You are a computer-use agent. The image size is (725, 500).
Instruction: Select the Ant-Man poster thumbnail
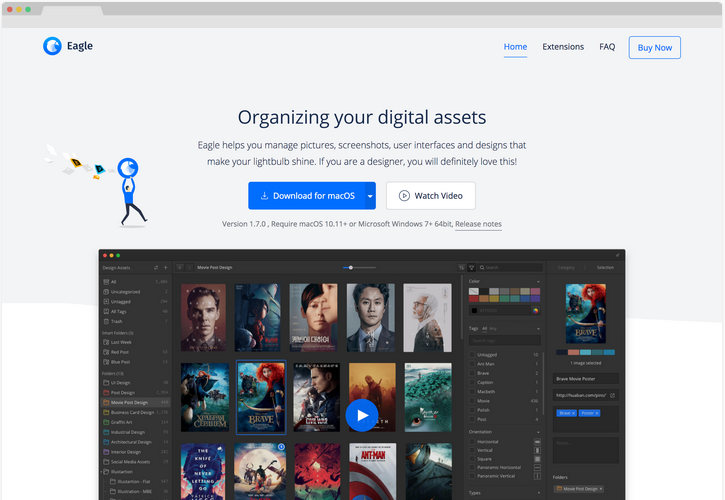click(x=373, y=471)
